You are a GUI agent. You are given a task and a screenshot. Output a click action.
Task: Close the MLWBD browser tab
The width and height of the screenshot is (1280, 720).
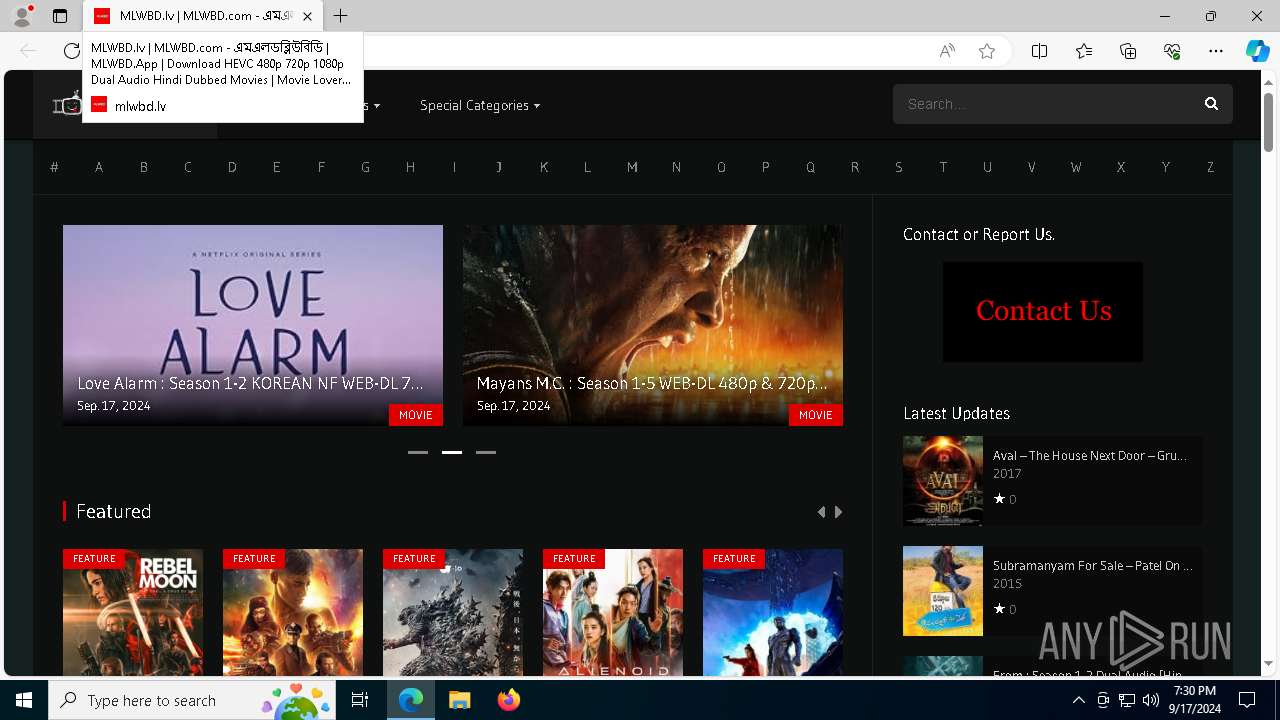tap(307, 16)
